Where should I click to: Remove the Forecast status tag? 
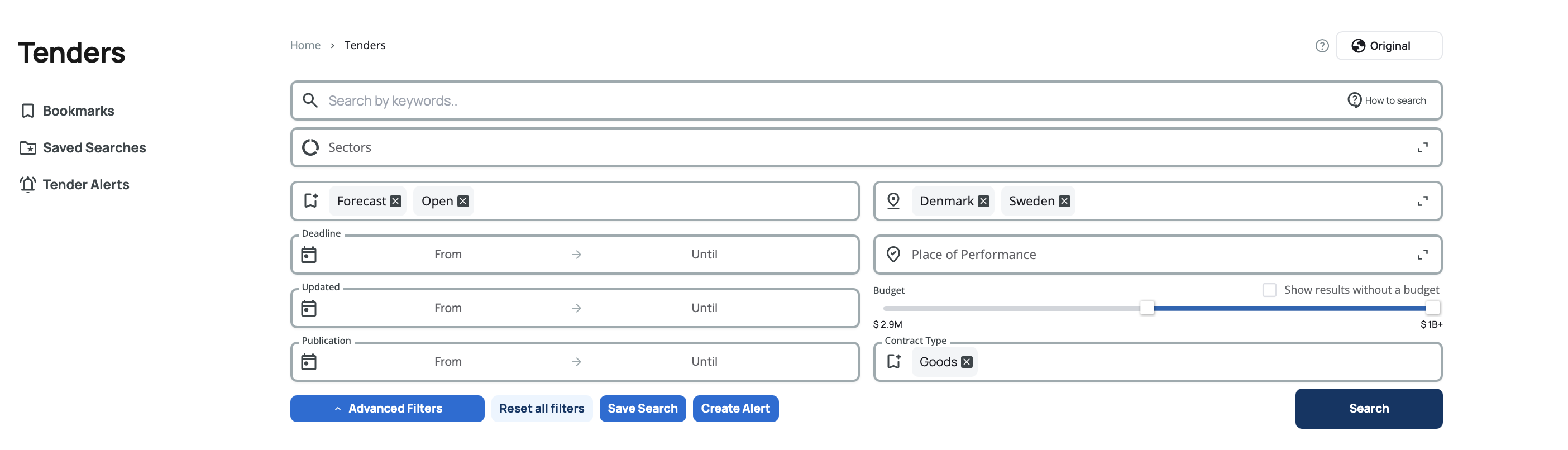[396, 201]
